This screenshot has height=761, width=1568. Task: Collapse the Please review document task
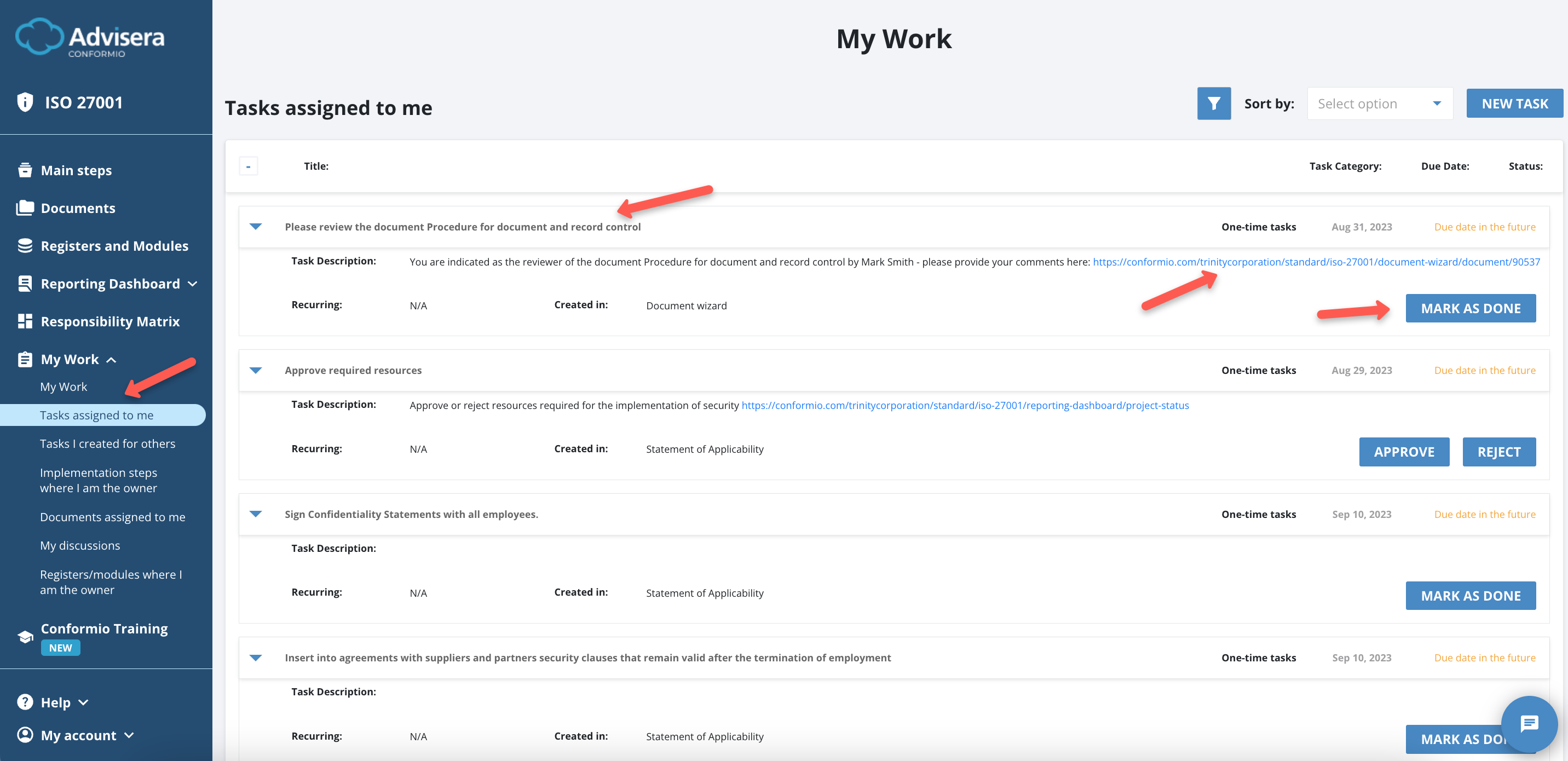pyautogui.click(x=256, y=227)
